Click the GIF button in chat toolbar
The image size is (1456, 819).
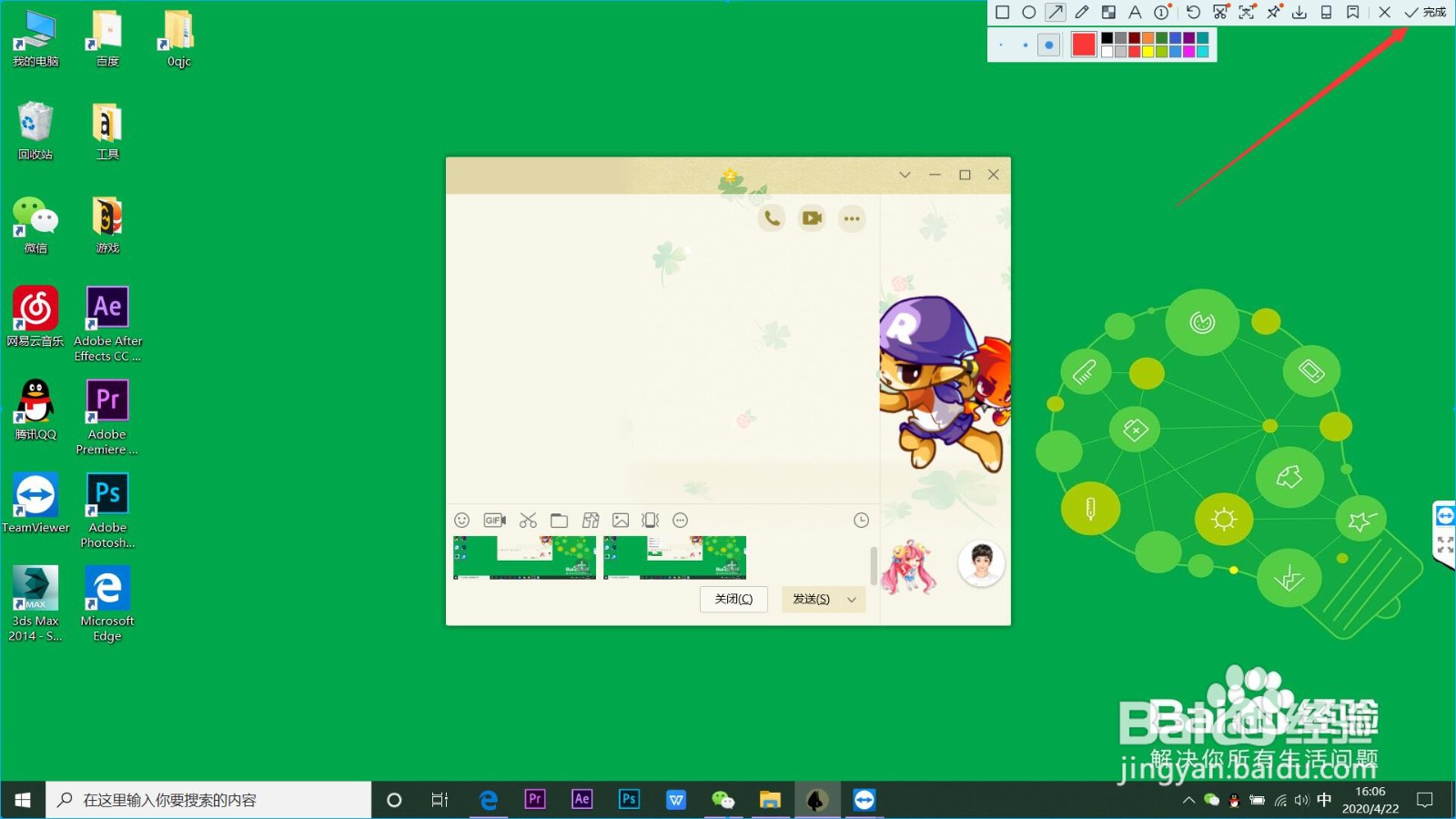point(494,521)
